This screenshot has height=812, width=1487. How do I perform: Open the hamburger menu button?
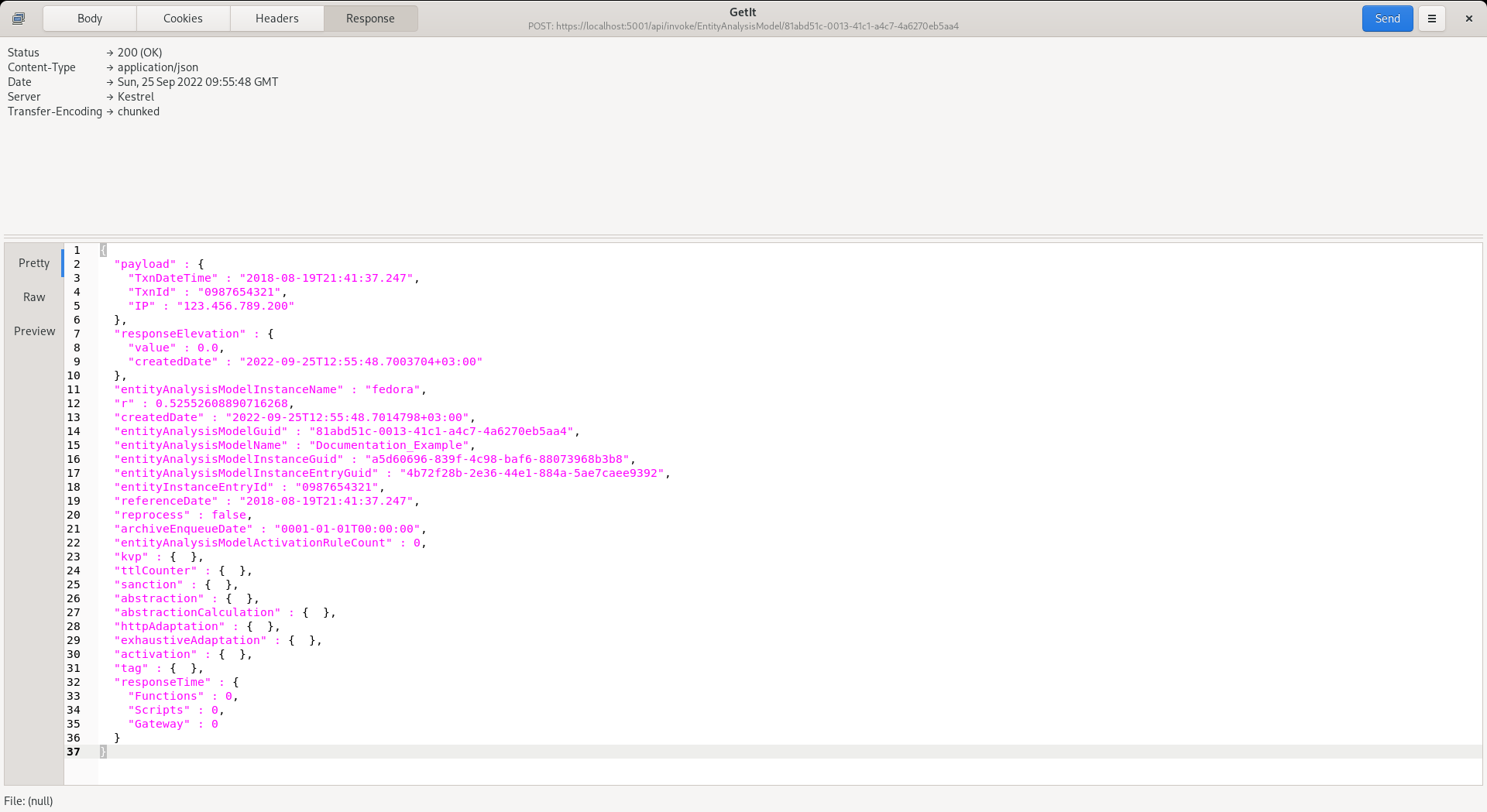[x=1432, y=19]
